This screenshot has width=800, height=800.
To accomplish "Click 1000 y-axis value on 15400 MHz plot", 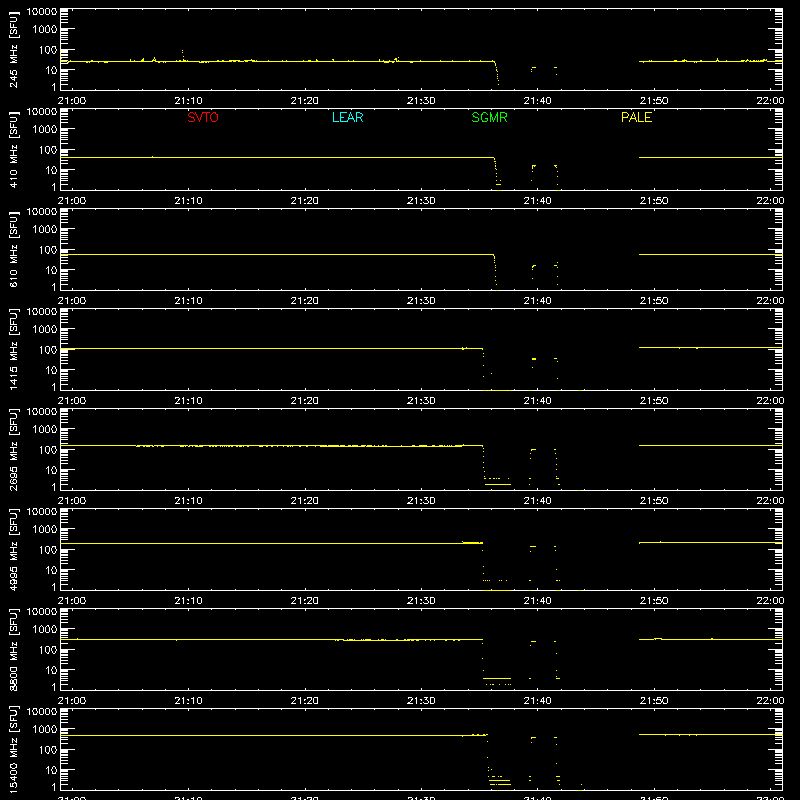I will [x=45, y=730].
